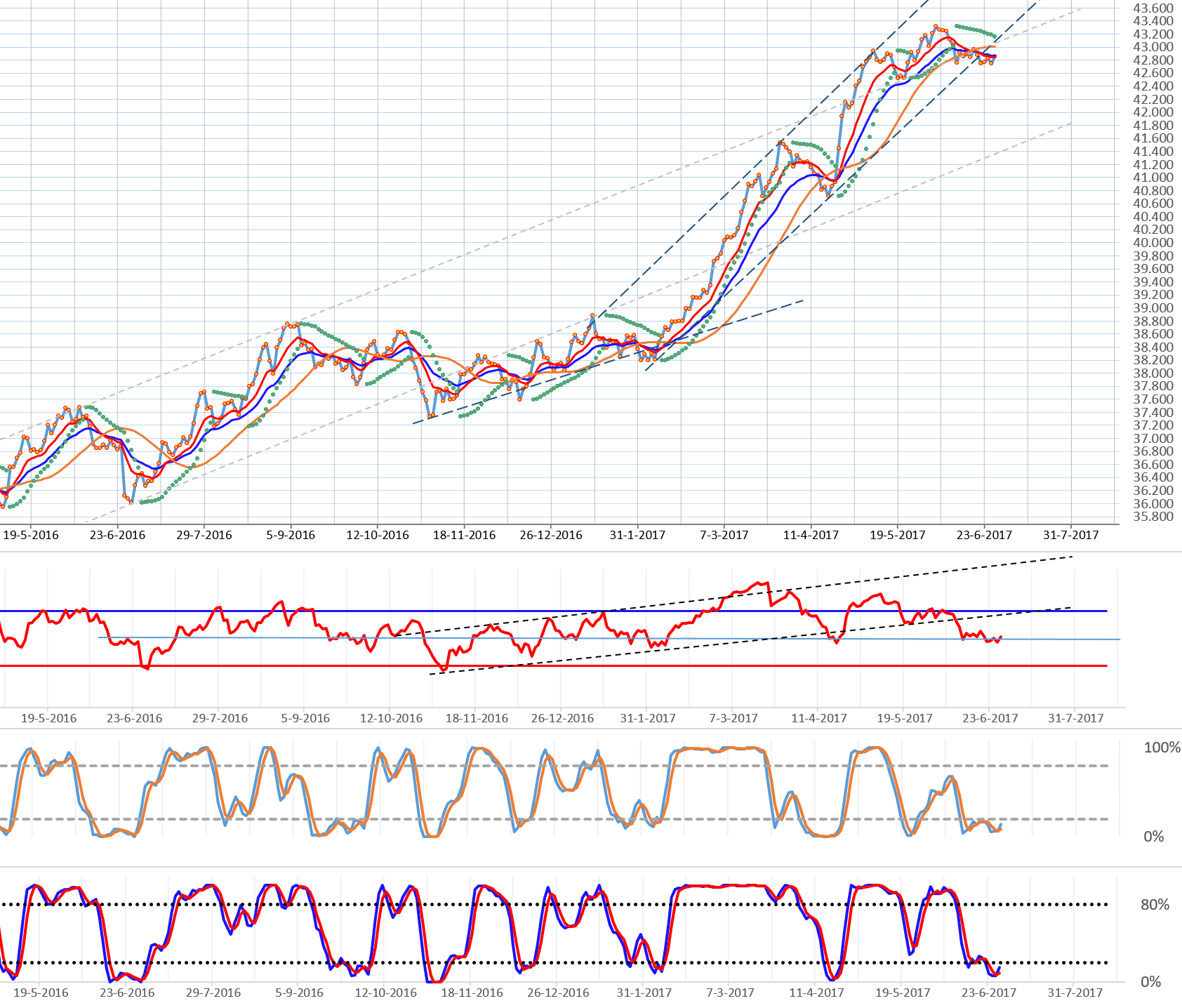Click the 38.000 price axis label

coord(1153,373)
